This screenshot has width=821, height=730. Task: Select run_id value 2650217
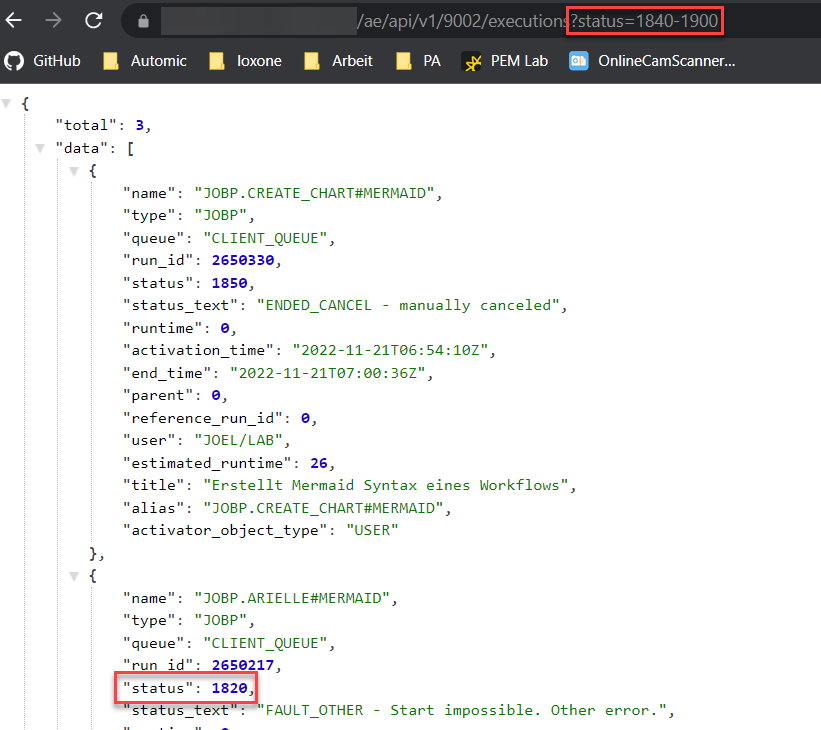[x=243, y=665]
